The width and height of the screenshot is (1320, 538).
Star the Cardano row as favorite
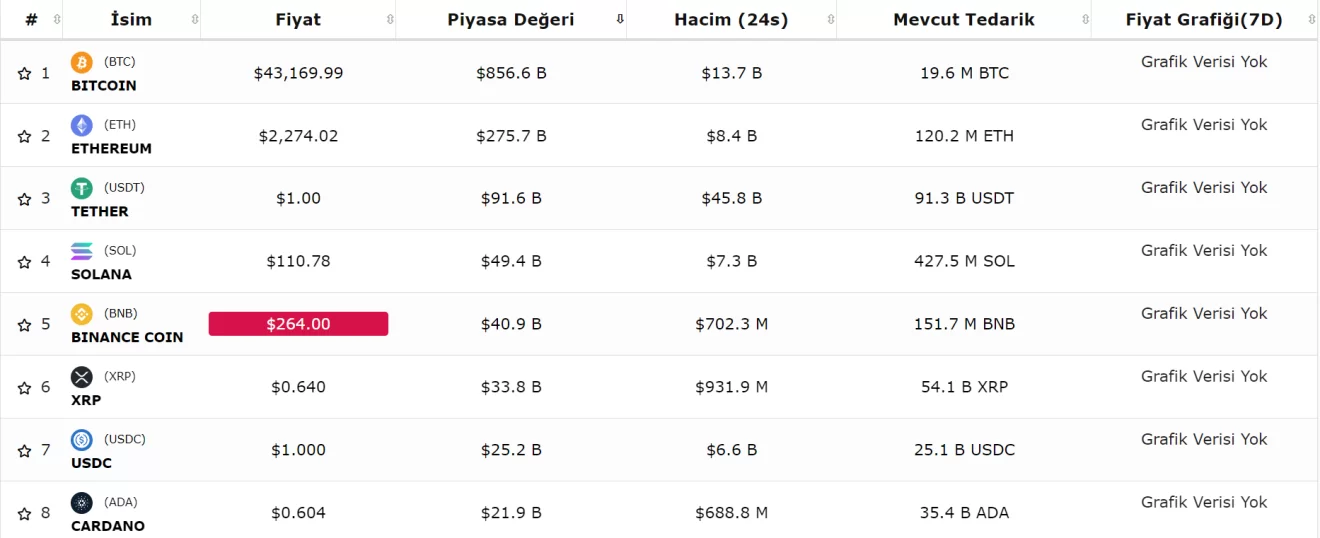(25, 514)
